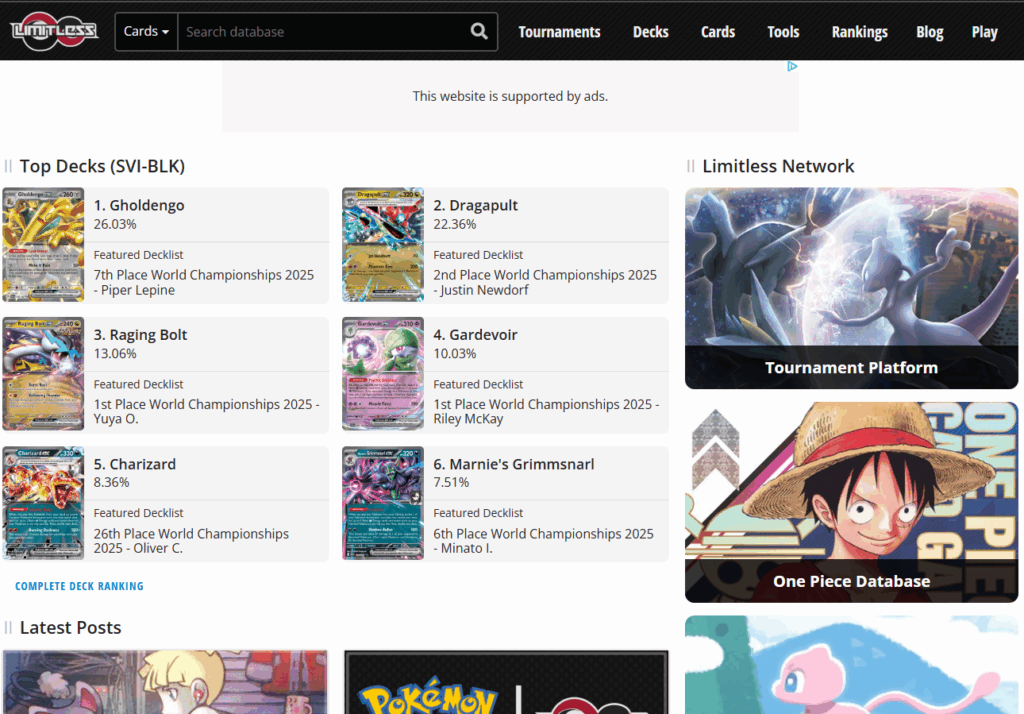Click the 13.06% Raging Bolt share text
Viewport: 1024px width, 714px height.
point(115,353)
